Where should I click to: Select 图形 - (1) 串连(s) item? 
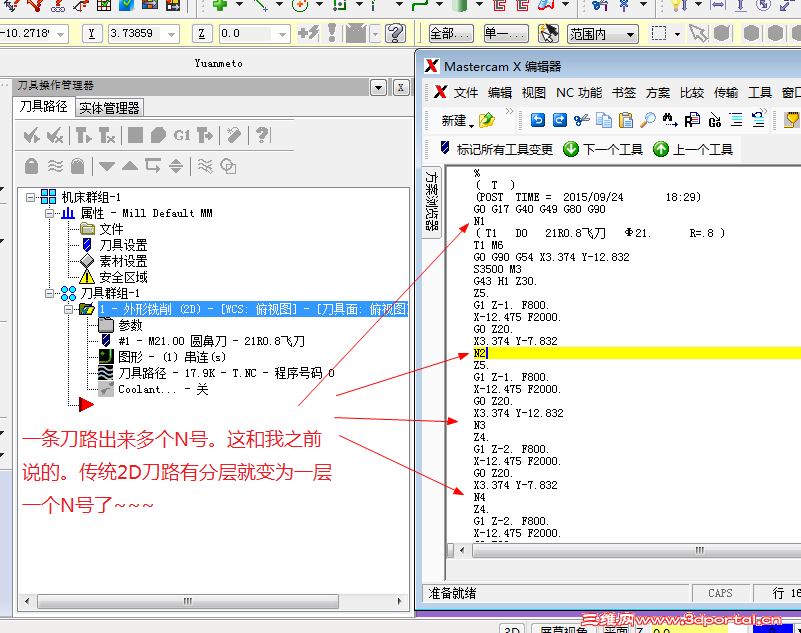tap(172, 357)
